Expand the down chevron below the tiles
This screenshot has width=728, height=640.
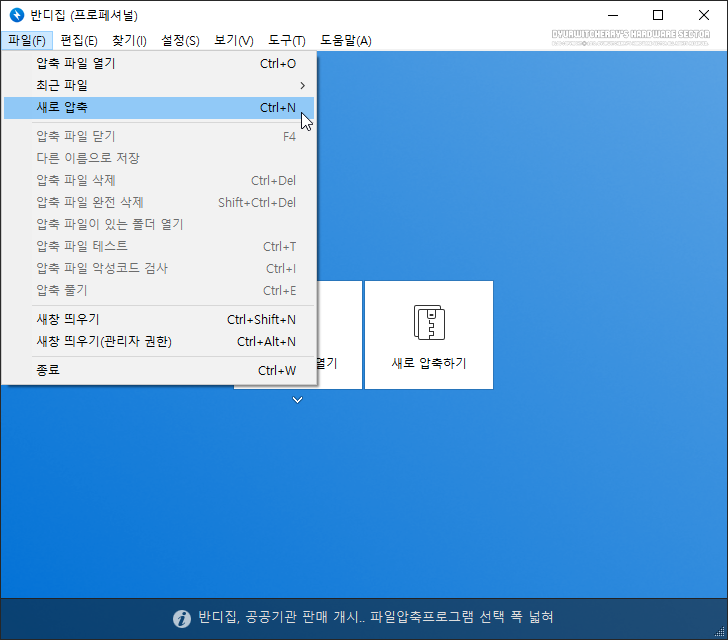pyautogui.click(x=298, y=400)
